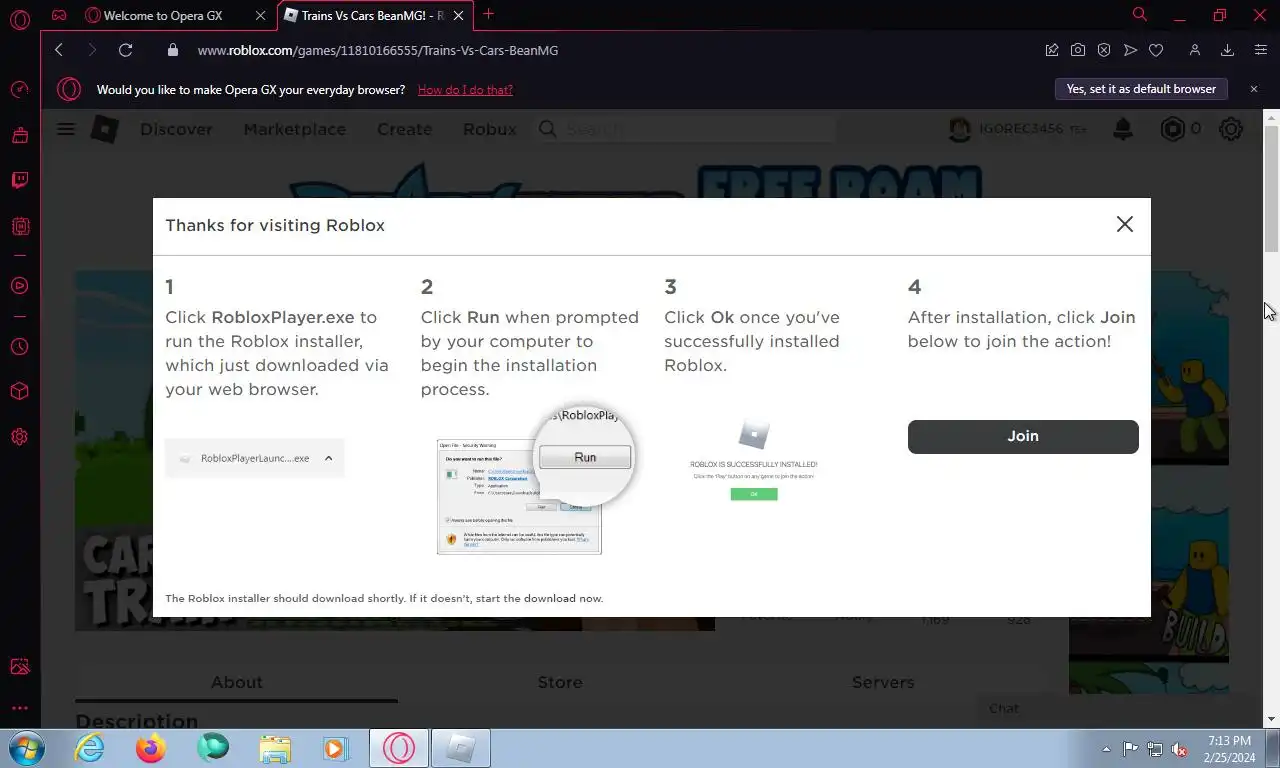Go back to the previous page
This screenshot has width=1280, height=768.
[x=59, y=50]
